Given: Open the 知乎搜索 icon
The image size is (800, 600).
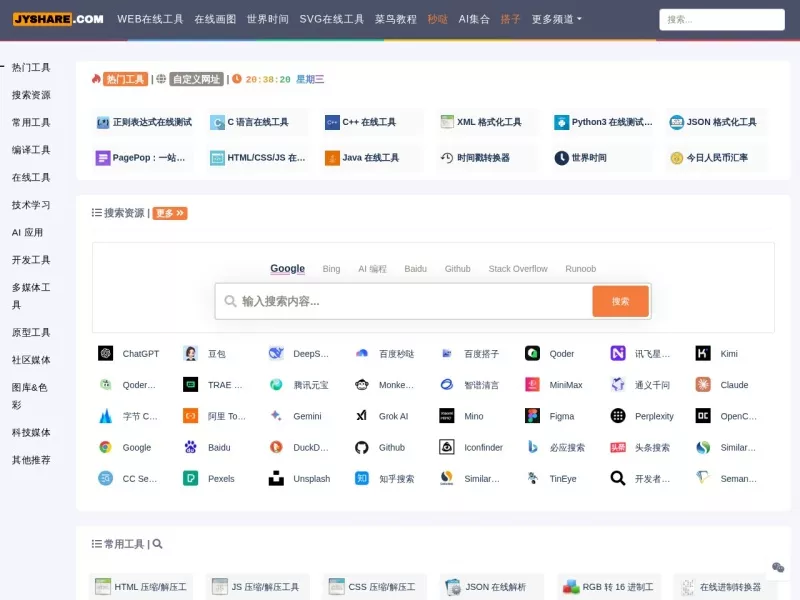Looking at the screenshot, I should pyautogui.click(x=361, y=478).
